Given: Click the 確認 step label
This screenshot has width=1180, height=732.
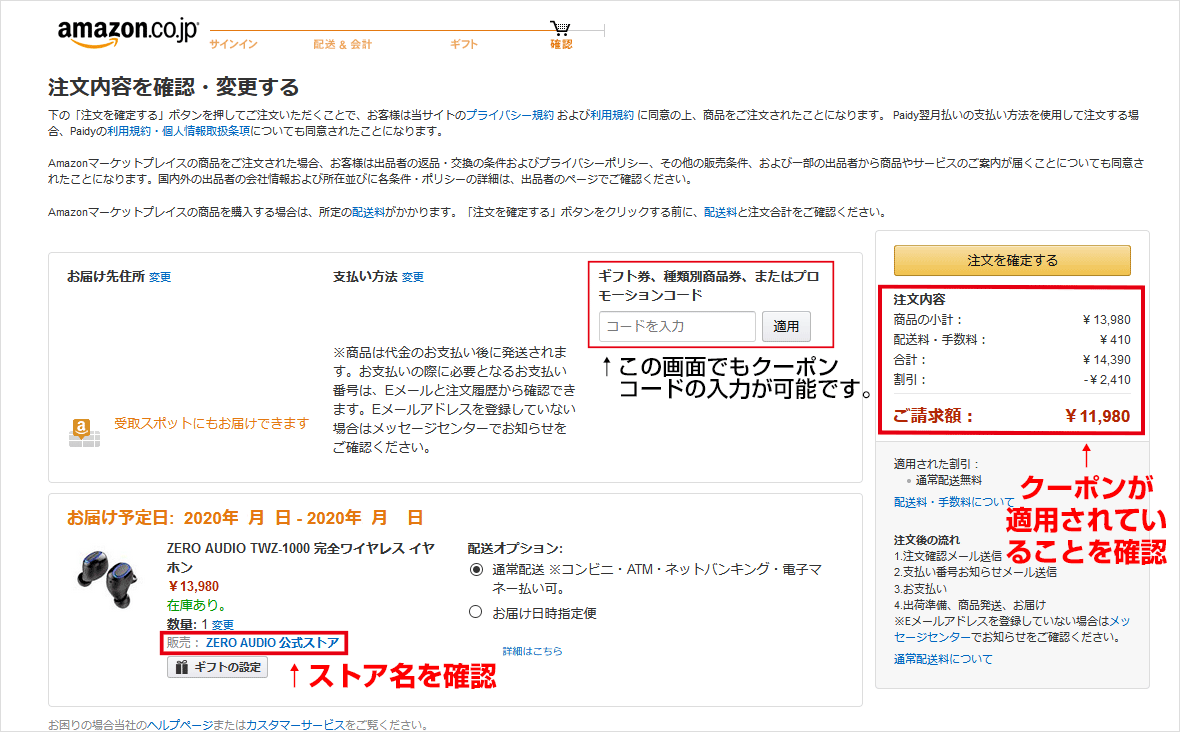Looking at the screenshot, I should [x=561, y=44].
